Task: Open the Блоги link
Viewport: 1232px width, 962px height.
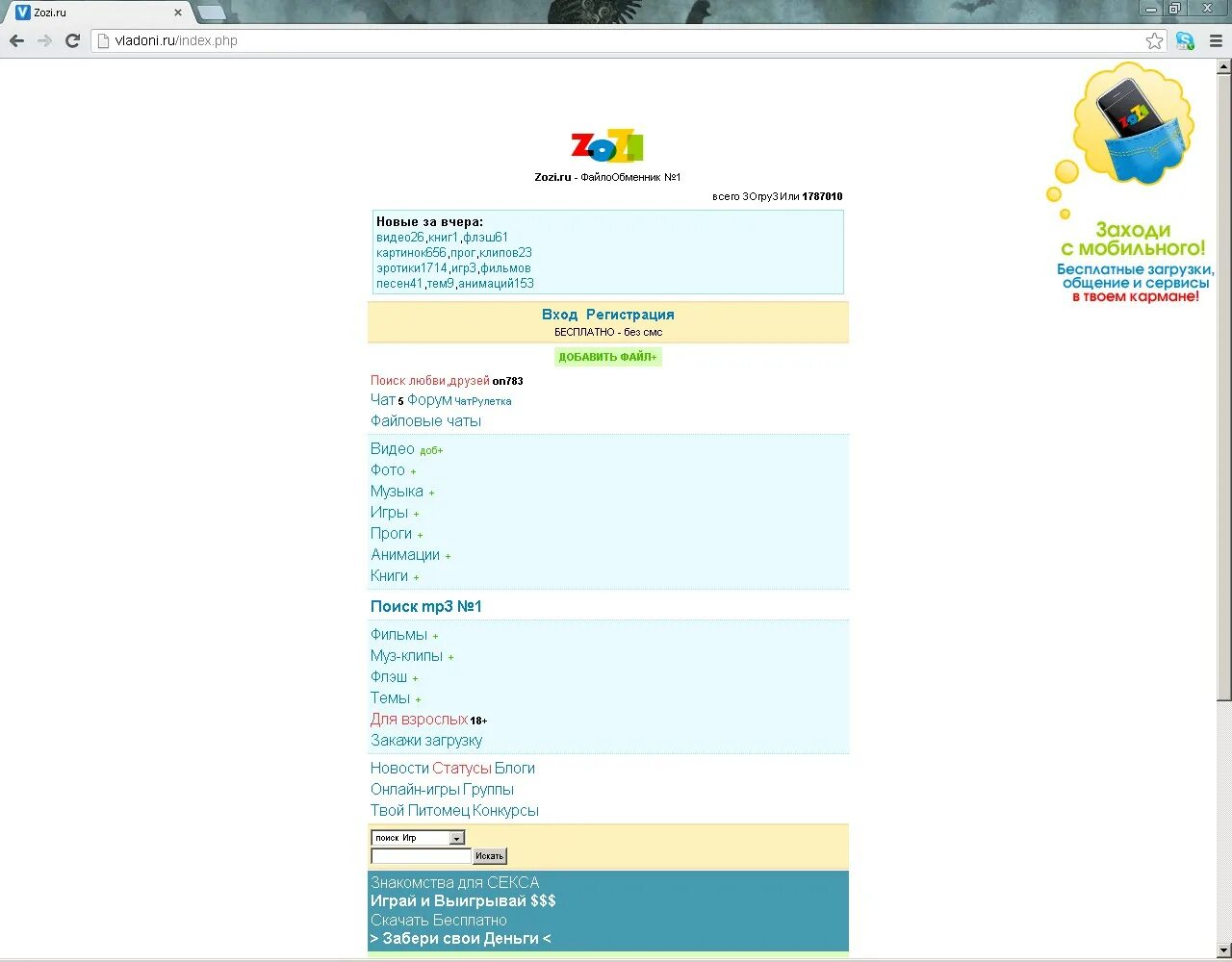Action: pos(515,768)
